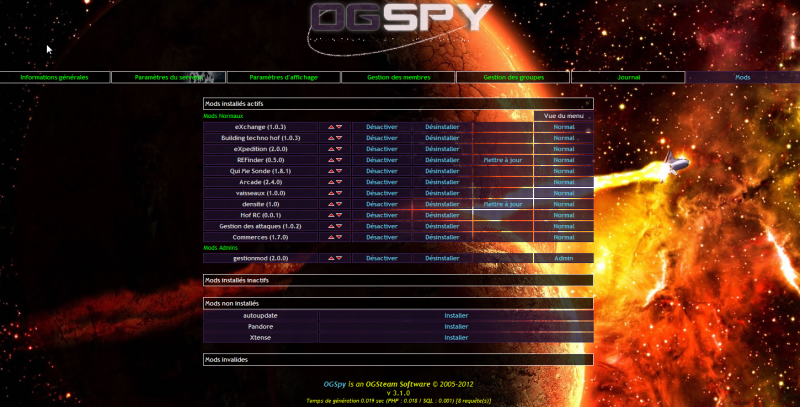800x407 pixels.
Task: Move gestionmod mod up
Action: coord(331,259)
